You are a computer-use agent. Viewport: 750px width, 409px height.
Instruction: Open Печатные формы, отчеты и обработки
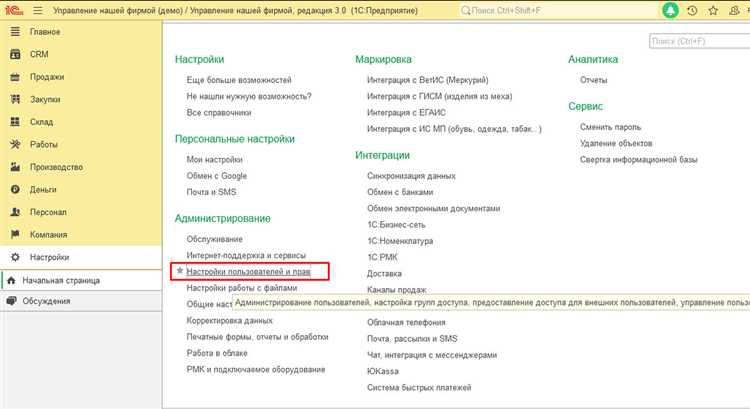tap(257, 336)
